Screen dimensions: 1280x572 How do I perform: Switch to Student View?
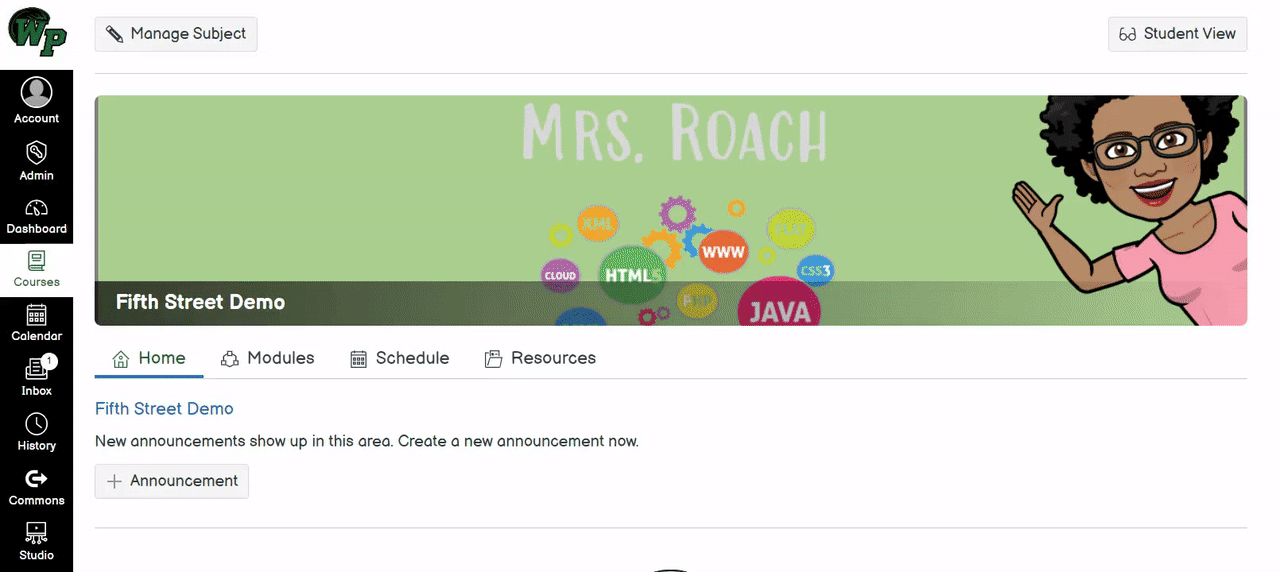coord(1177,34)
